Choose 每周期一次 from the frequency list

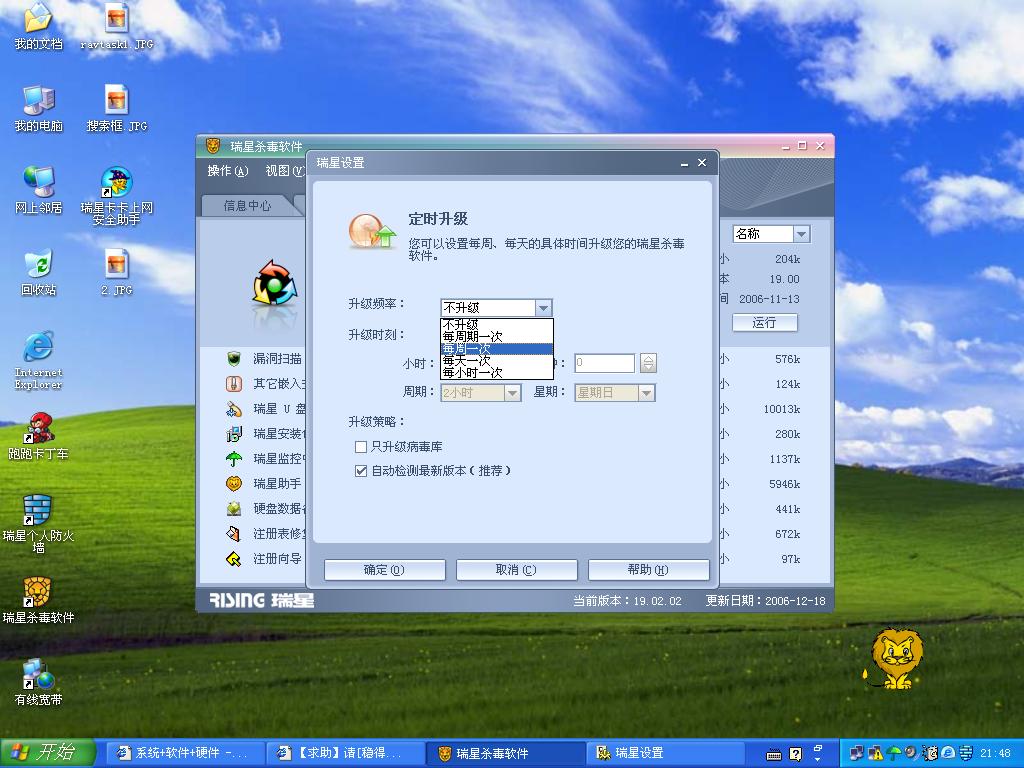coord(497,337)
